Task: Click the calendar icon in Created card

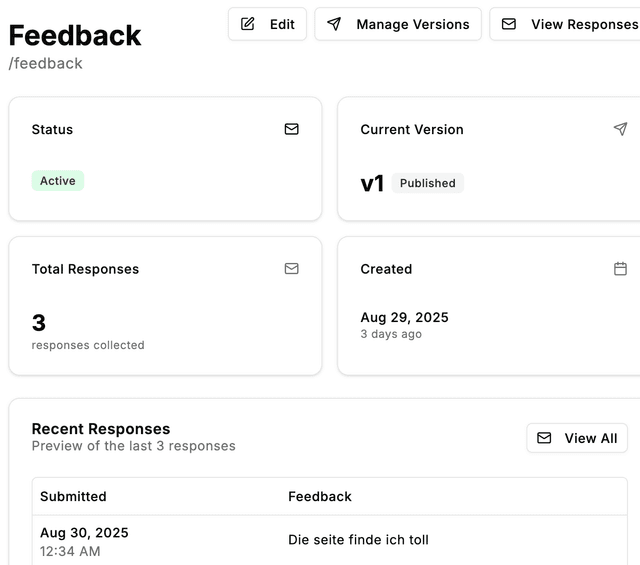Action: (620, 269)
